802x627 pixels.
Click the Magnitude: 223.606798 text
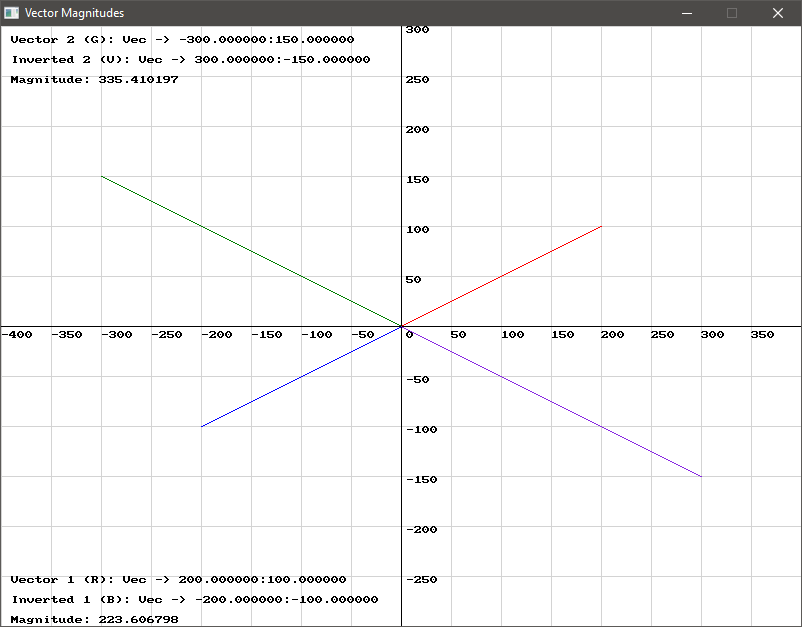tap(95, 618)
